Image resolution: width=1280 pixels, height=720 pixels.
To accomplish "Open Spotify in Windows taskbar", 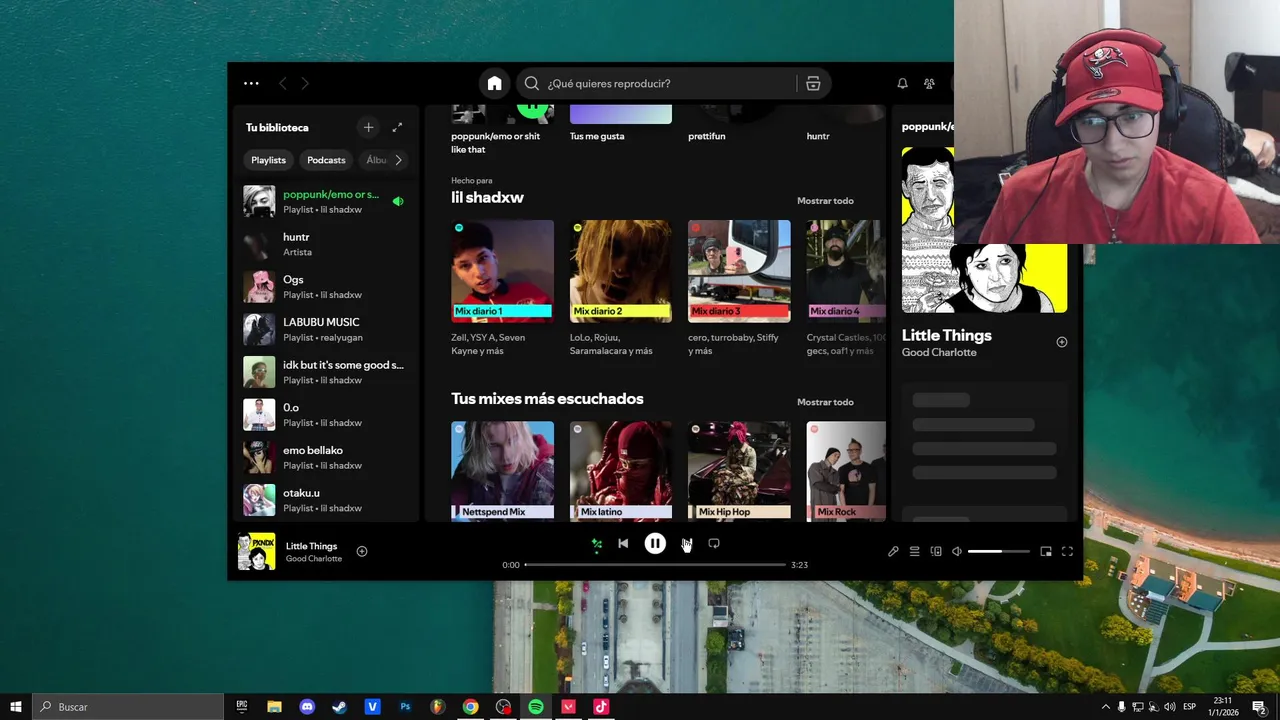I will (x=536, y=706).
